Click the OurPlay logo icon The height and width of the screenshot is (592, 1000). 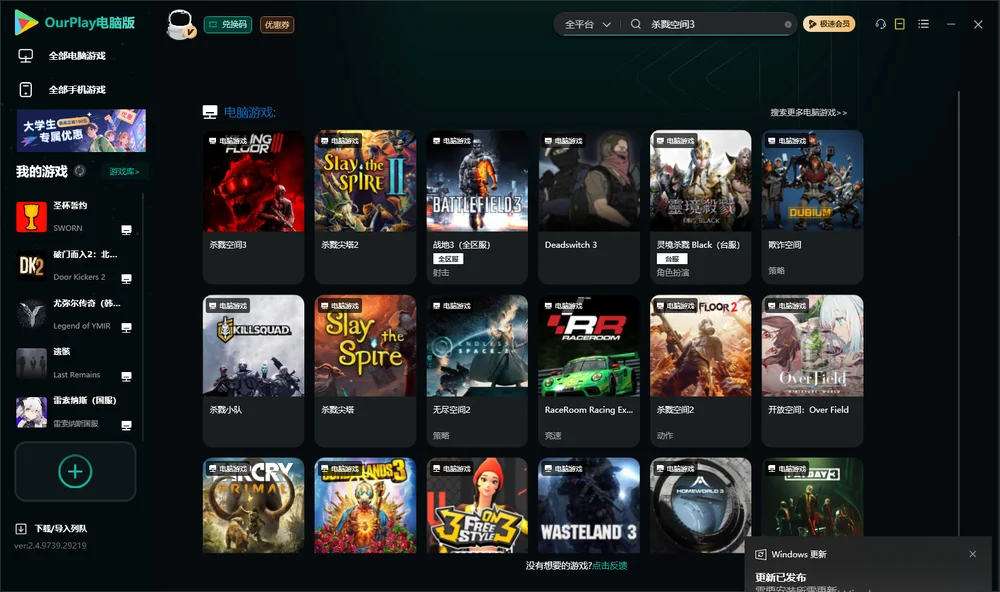[26, 22]
